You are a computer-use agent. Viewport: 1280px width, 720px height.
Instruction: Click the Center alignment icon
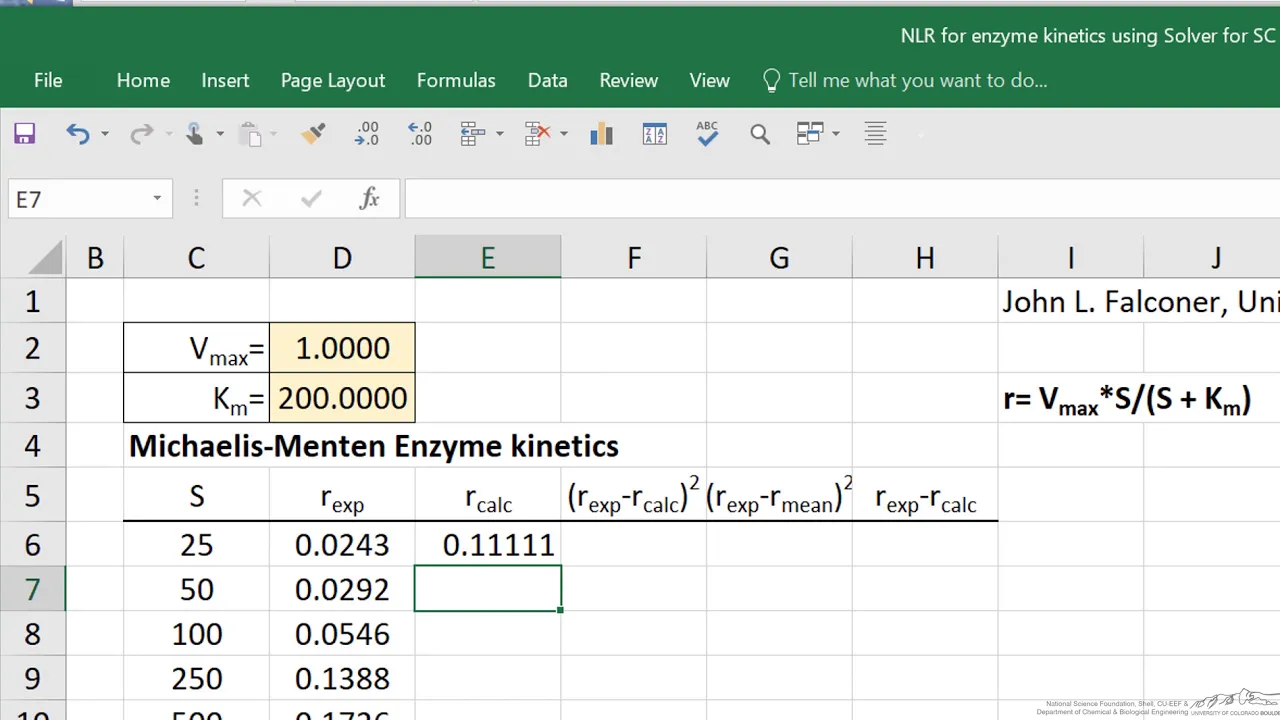point(875,134)
